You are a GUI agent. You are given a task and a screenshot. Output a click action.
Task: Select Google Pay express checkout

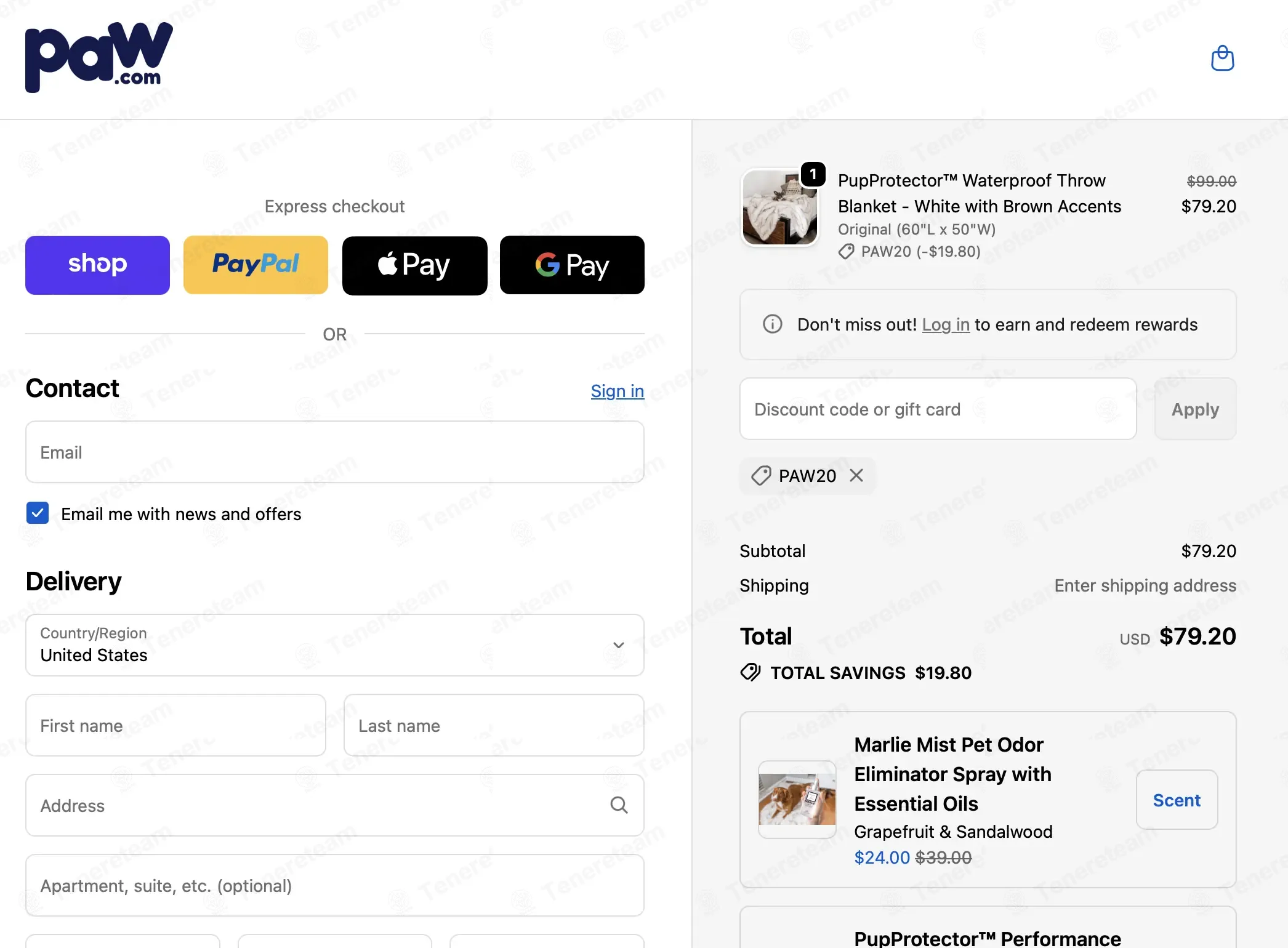point(572,265)
